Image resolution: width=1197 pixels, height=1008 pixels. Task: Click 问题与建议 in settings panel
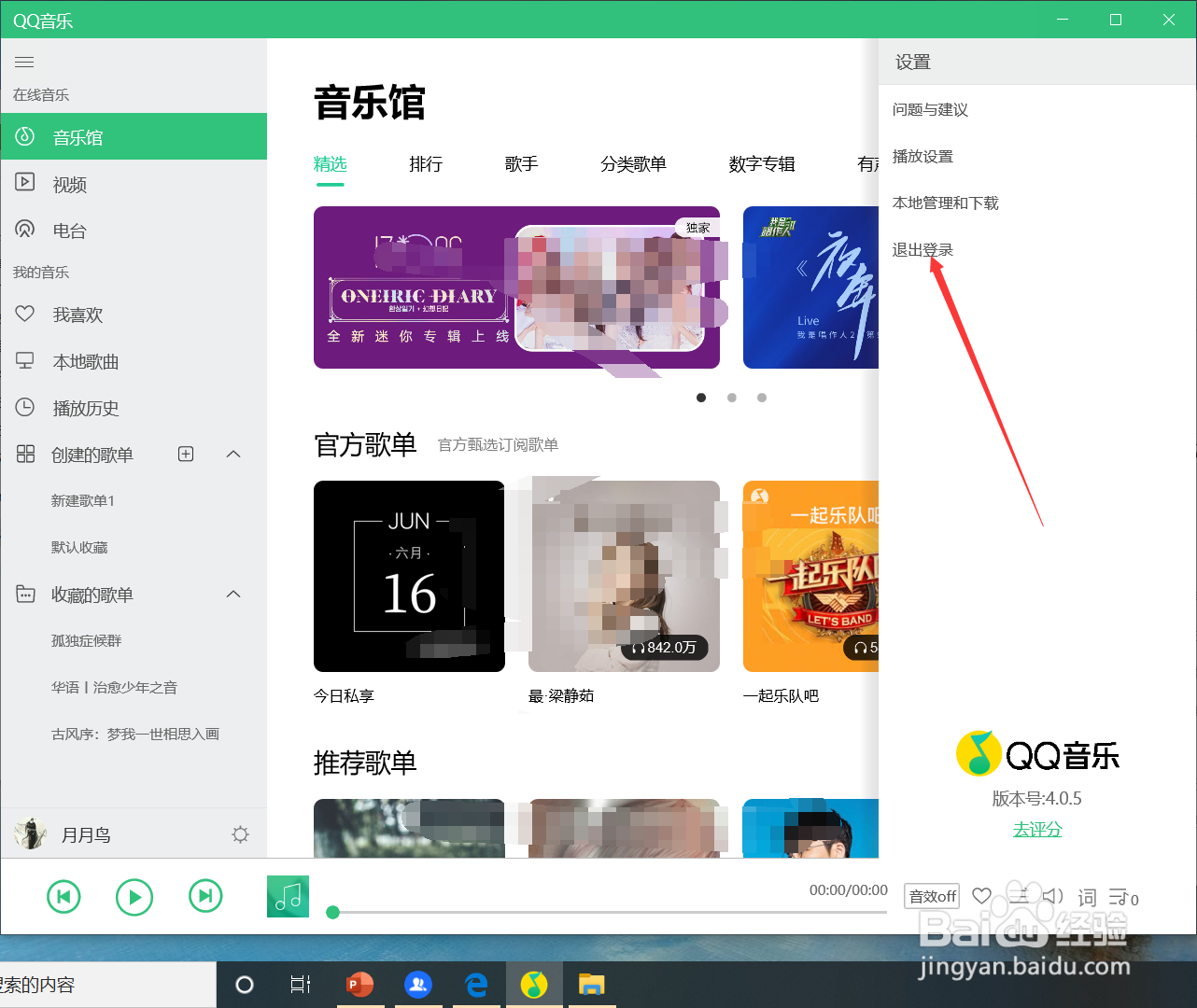tap(930, 110)
